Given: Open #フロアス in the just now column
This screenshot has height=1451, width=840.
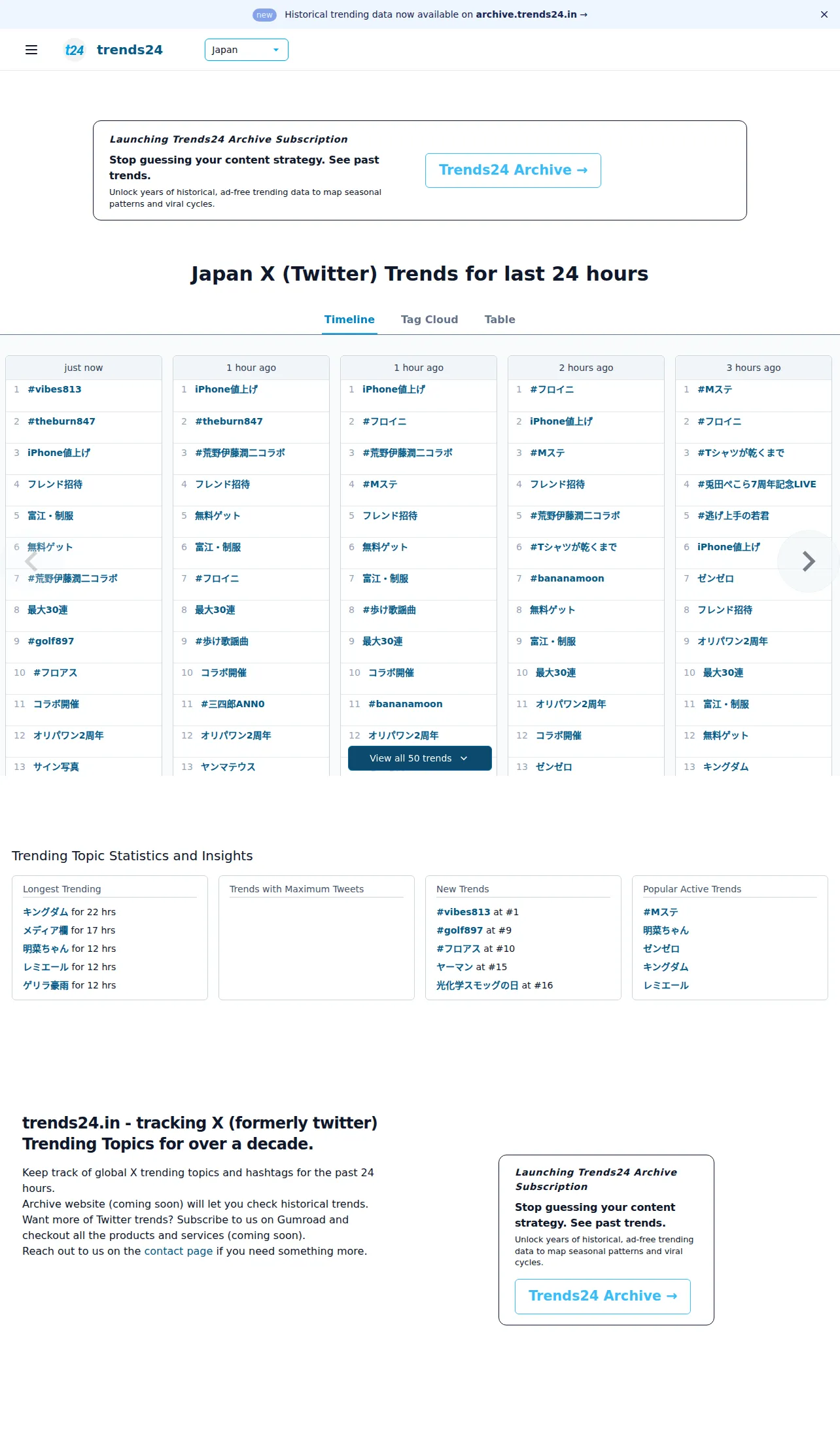Looking at the screenshot, I should [x=56, y=673].
